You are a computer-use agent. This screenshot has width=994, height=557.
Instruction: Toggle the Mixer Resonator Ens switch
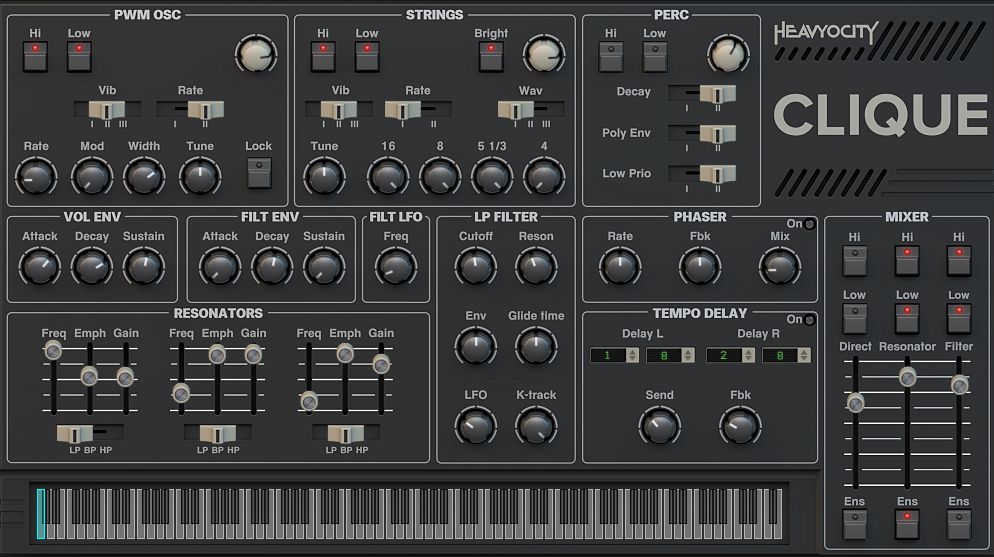click(x=907, y=525)
